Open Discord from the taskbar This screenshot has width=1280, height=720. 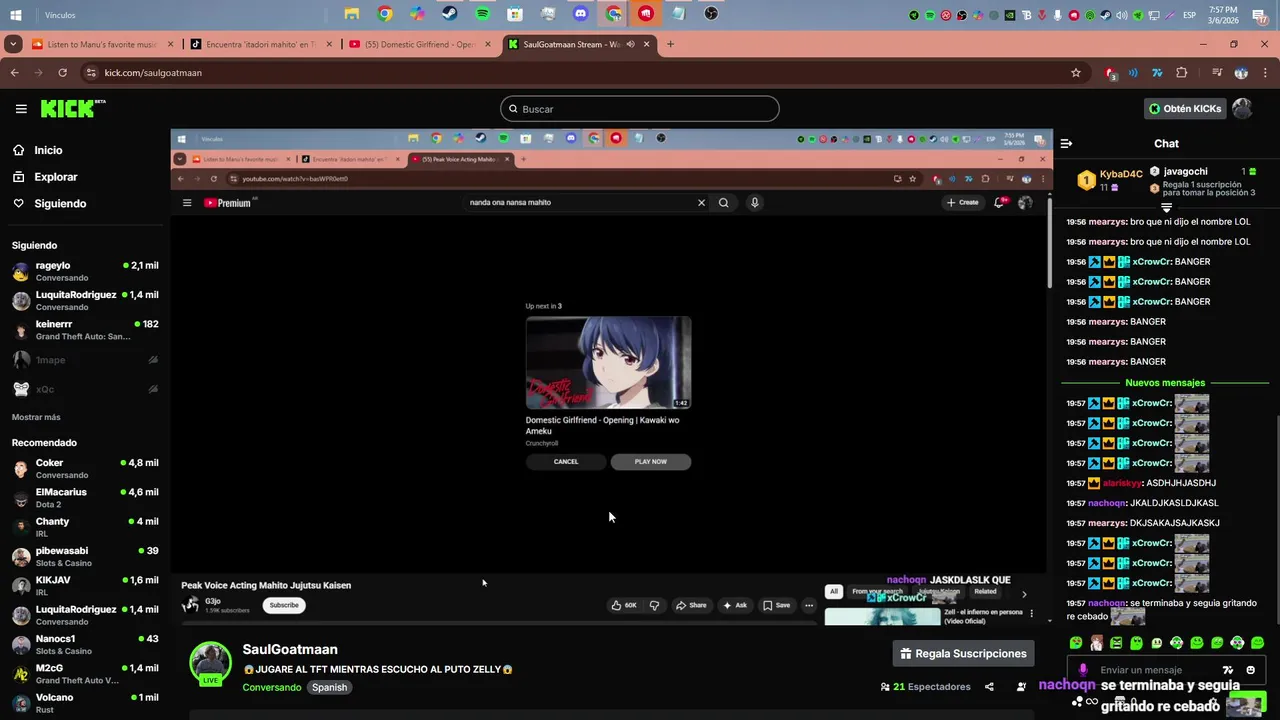click(580, 14)
